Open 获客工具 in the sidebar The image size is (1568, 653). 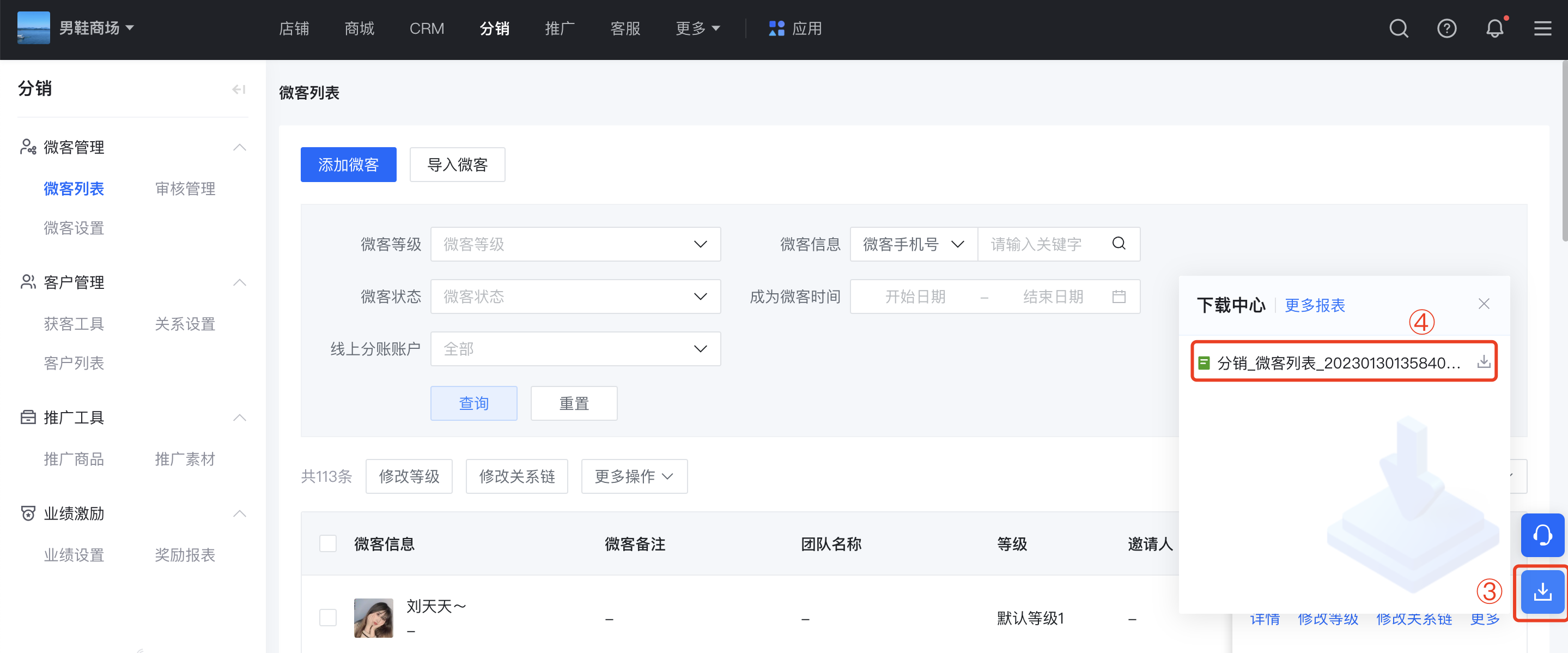click(74, 324)
